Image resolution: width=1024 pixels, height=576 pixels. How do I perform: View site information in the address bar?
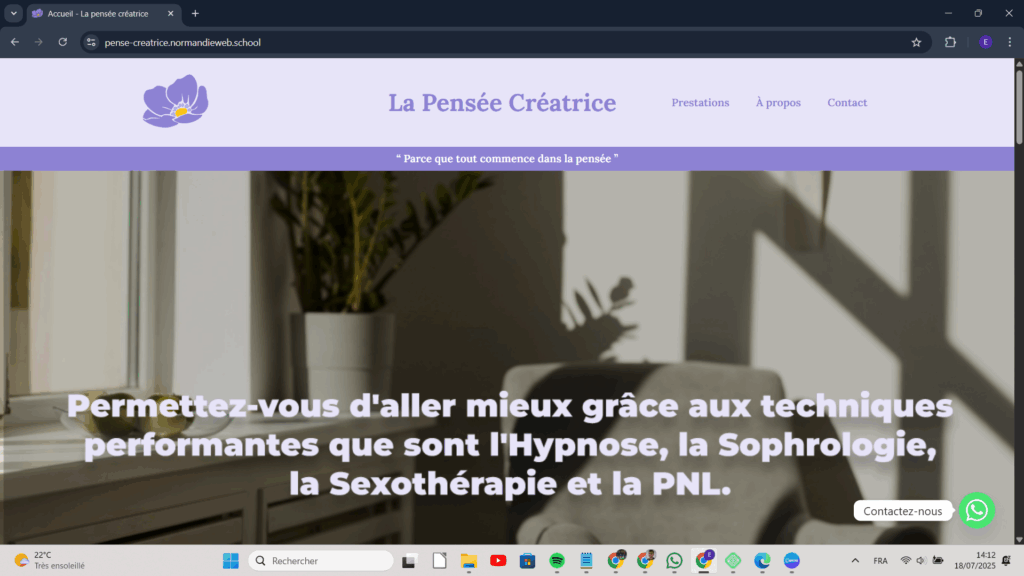(x=91, y=42)
